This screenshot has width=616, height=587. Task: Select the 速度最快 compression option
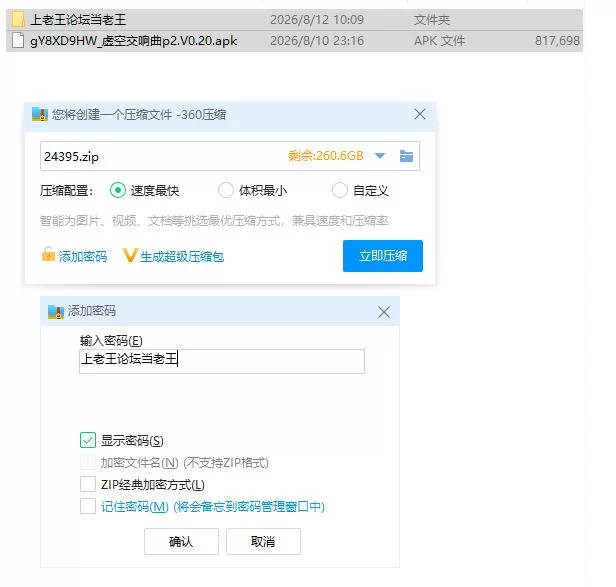[118, 191]
